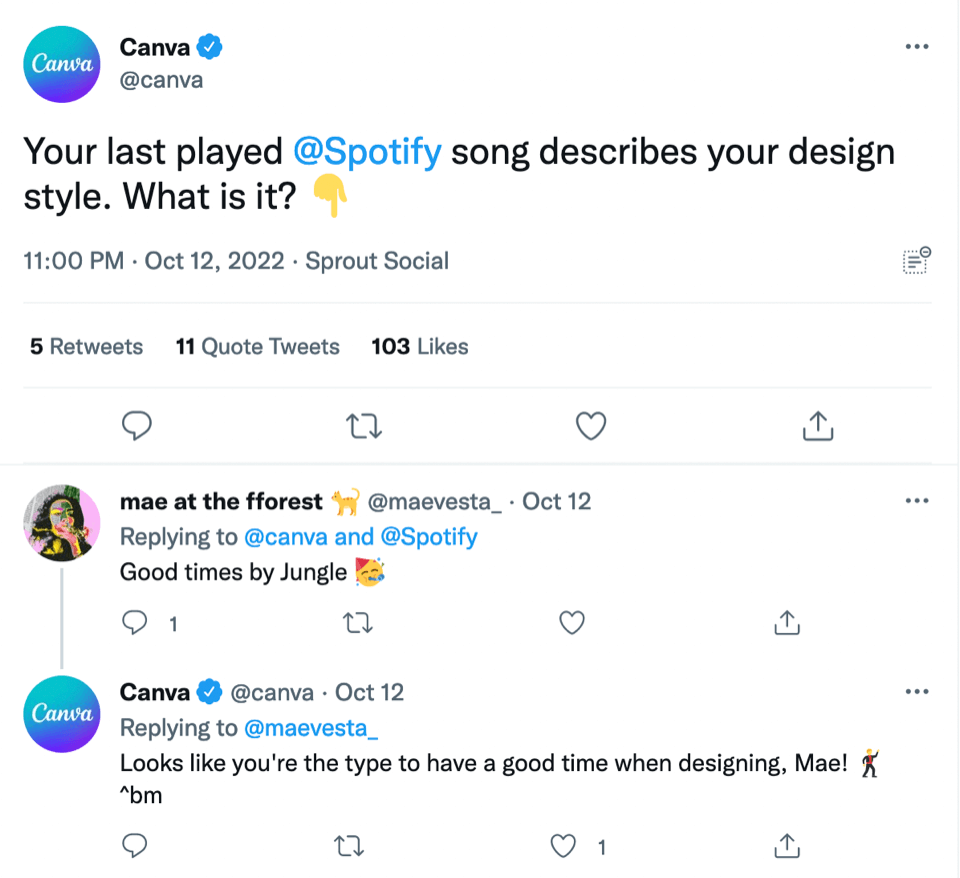Like Canva's main tweet
The width and height of the screenshot is (960, 878).
coord(590,425)
